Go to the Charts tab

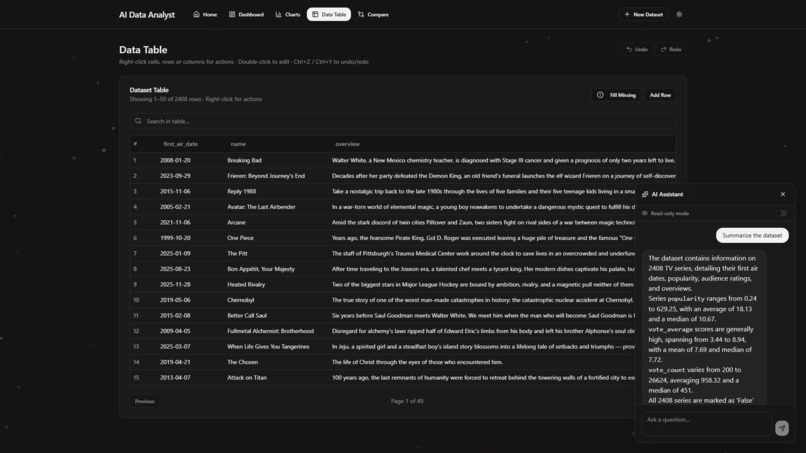(288, 14)
